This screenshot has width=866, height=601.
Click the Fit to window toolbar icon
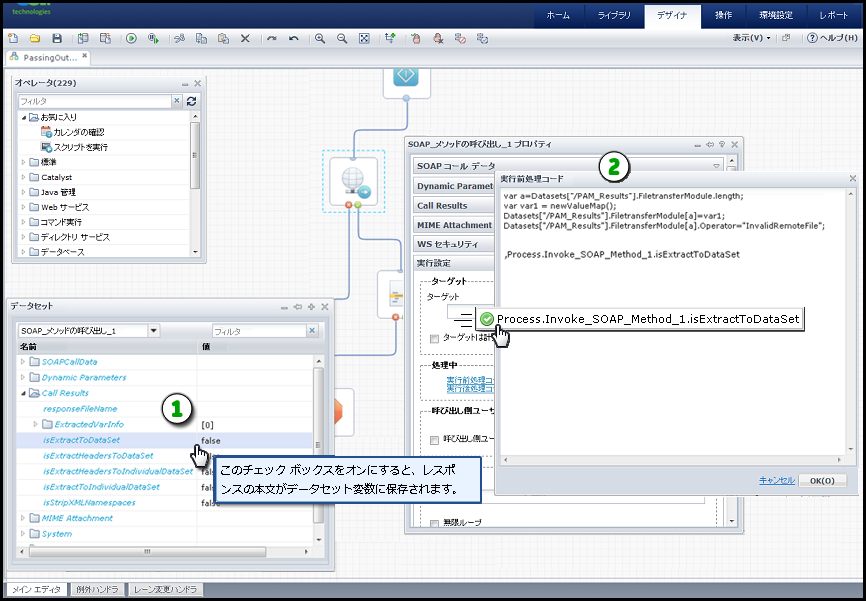pos(364,38)
